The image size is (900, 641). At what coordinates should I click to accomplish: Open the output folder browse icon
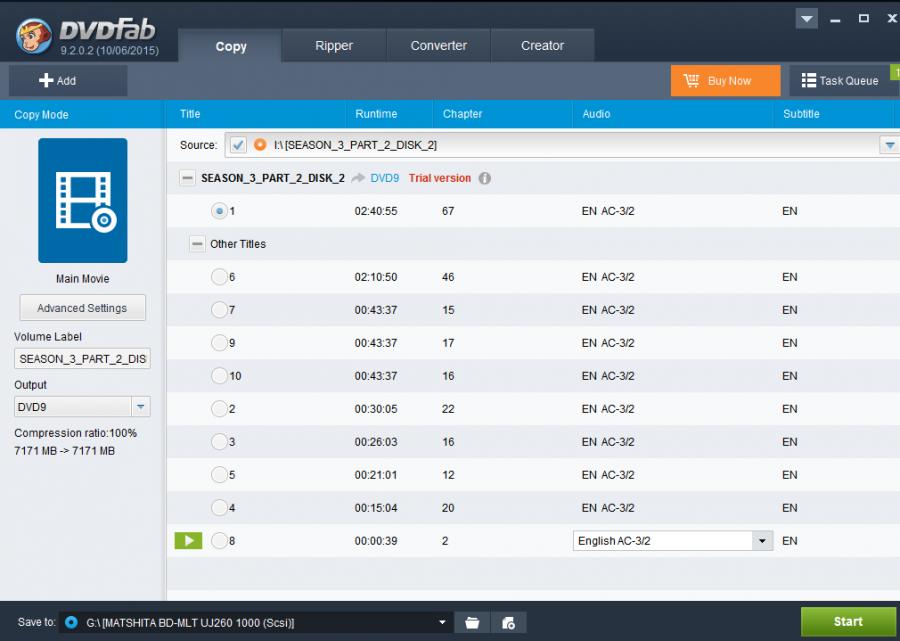472,623
